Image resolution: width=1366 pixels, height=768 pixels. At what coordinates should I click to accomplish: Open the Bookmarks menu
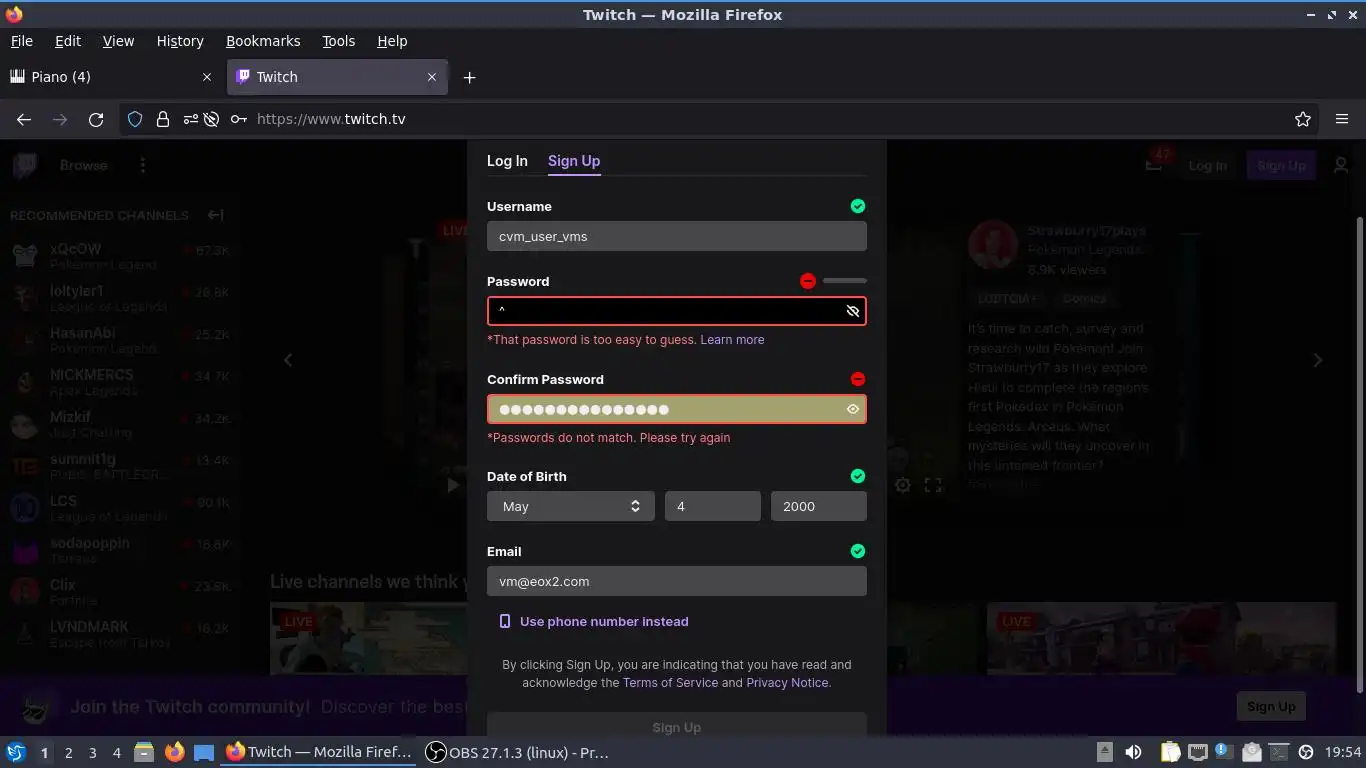click(263, 41)
